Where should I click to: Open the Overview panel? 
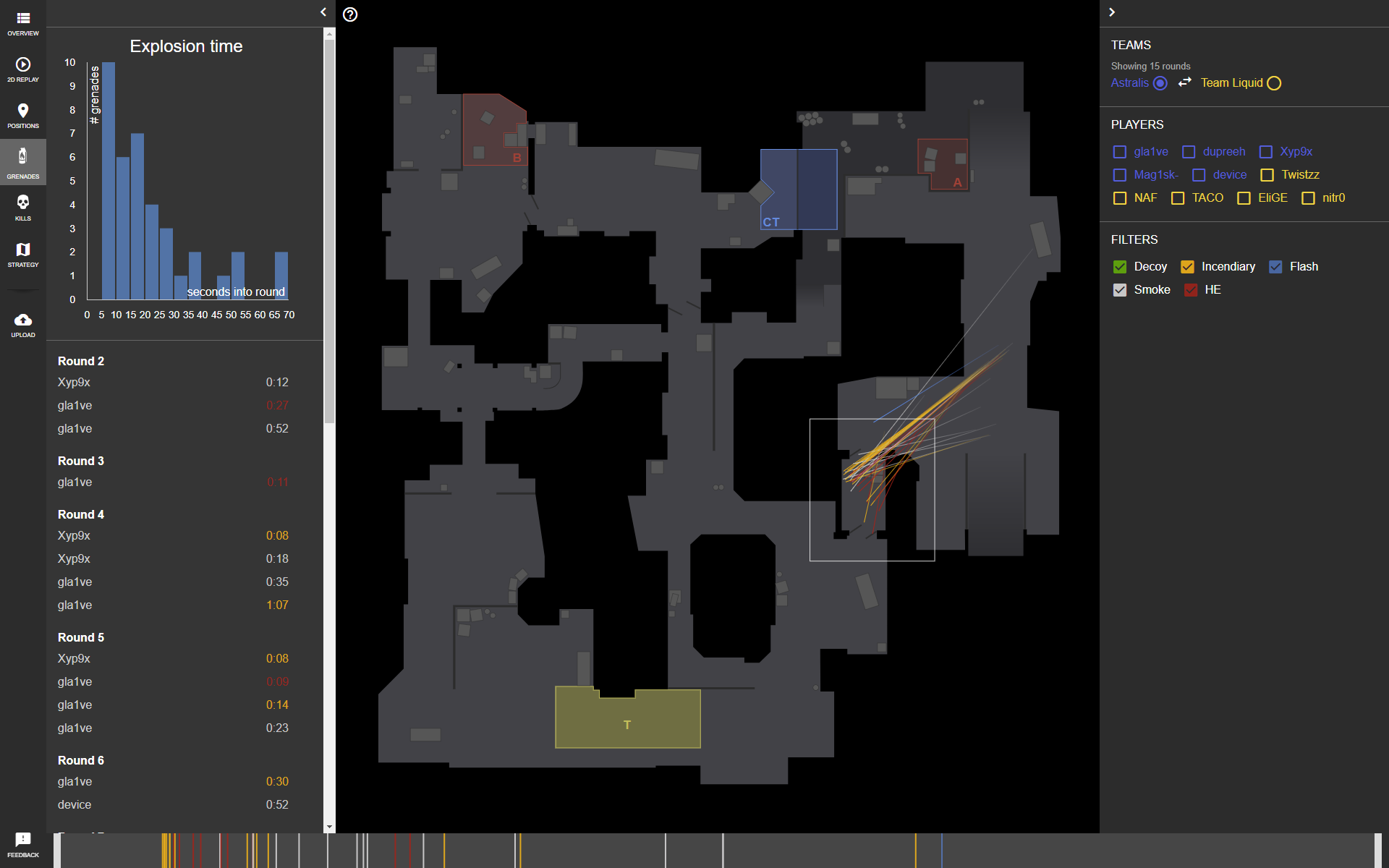tap(22, 23)
